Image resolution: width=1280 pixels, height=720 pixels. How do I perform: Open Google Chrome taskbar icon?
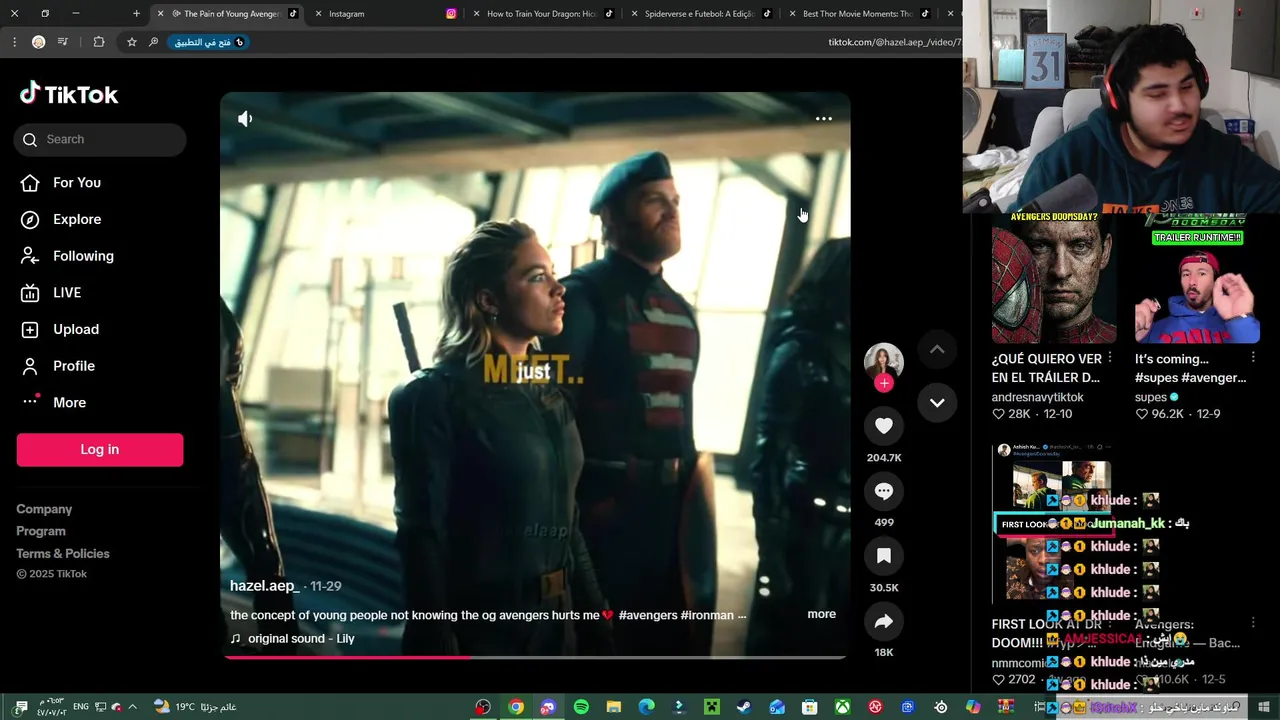coord(516,707)
